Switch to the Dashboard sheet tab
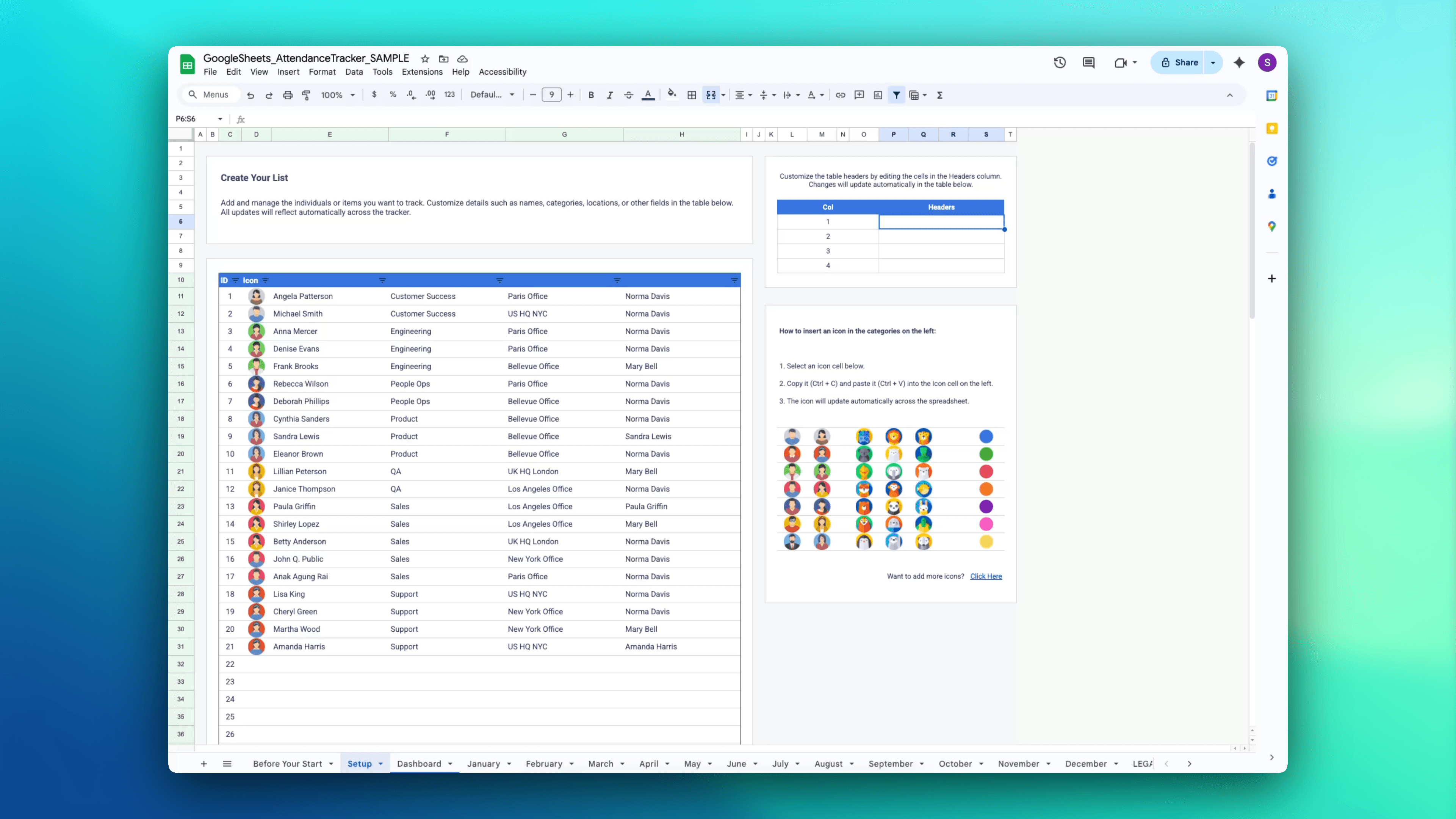Image resolution: width=1456 pixels, height=819 pixels. point(420,764)
